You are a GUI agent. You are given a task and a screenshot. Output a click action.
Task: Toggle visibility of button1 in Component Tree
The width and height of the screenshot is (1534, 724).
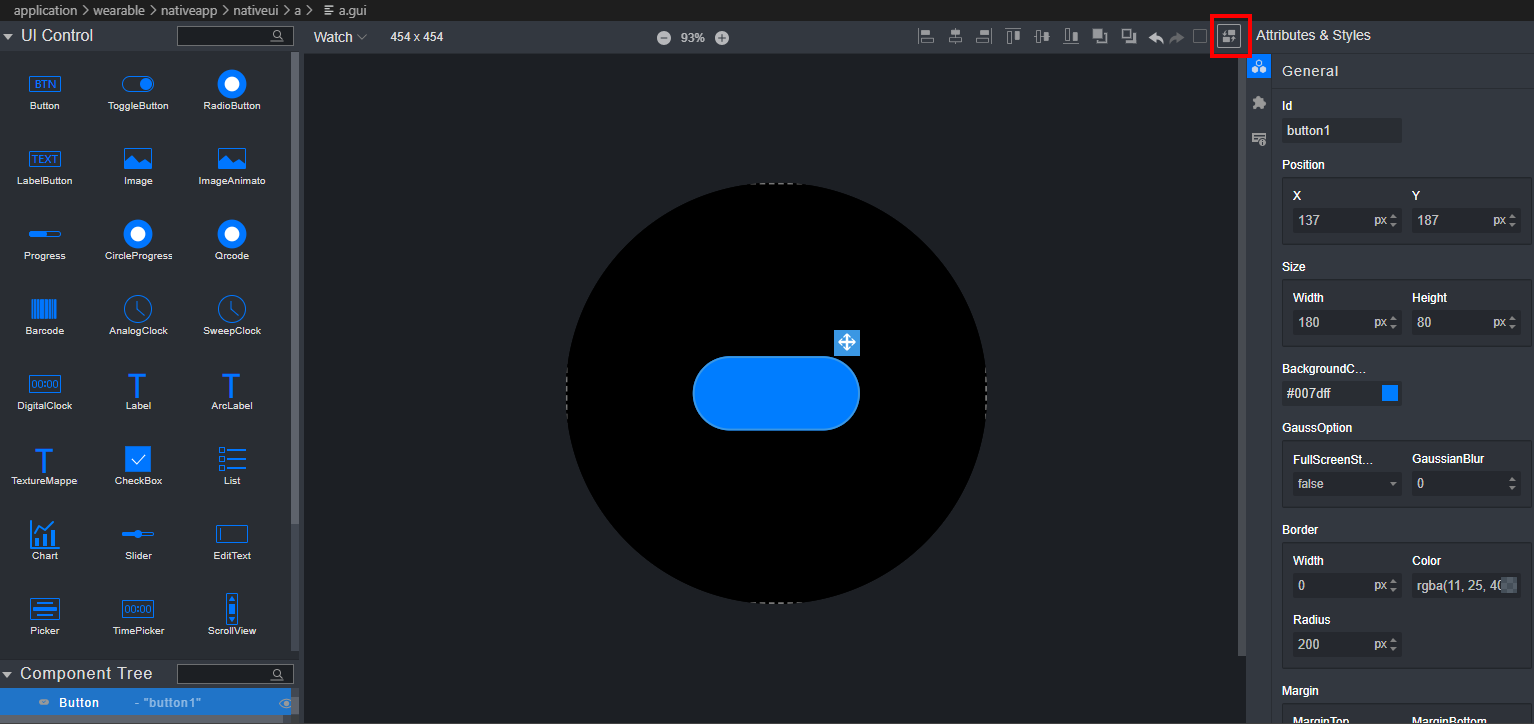286,704
